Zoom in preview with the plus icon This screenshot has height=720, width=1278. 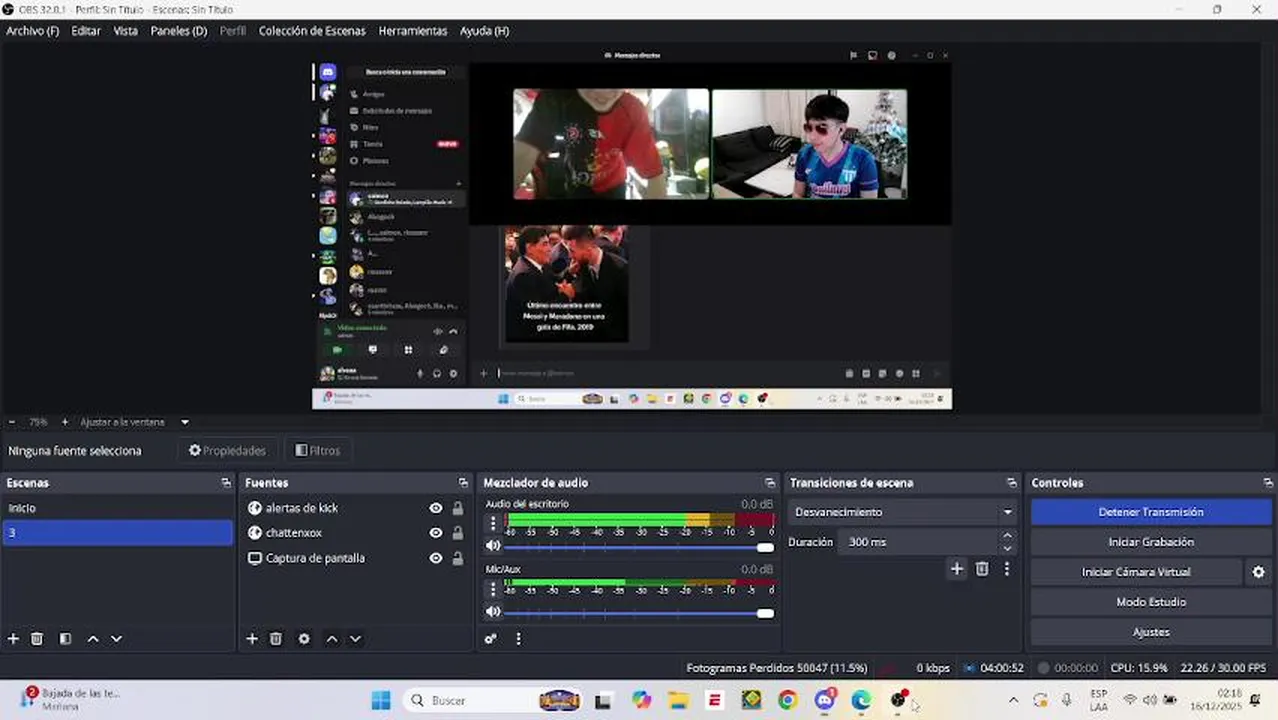pyautogui.click(x=65, y=422)
